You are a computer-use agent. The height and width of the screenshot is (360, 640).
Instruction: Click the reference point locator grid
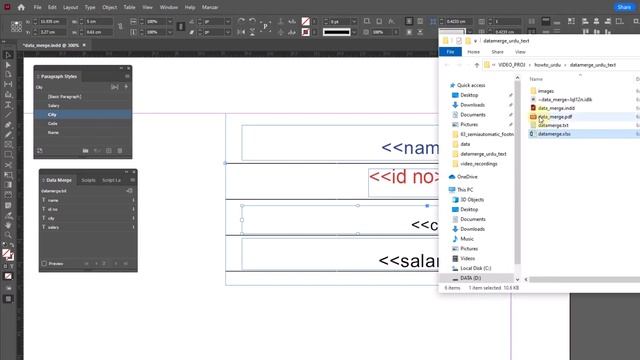pos(16,27)
